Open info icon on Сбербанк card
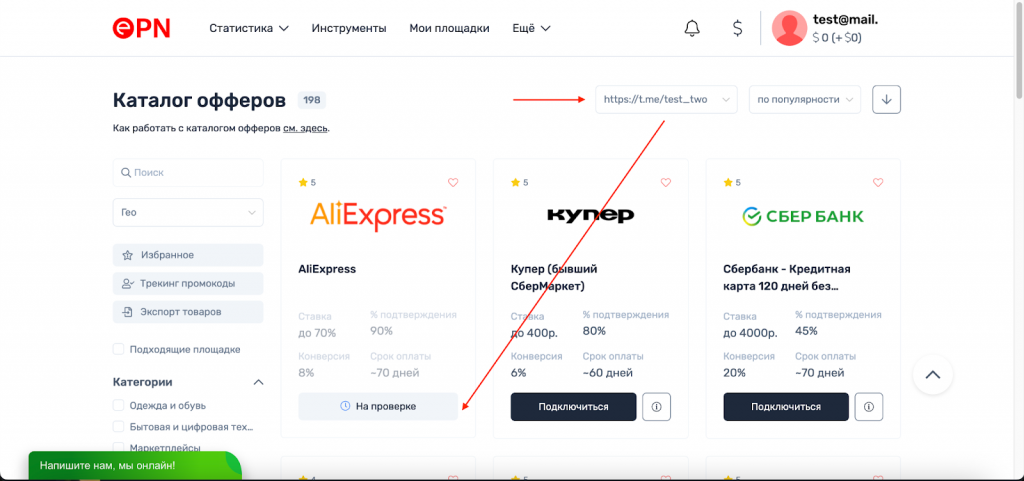 pos(869,407)
